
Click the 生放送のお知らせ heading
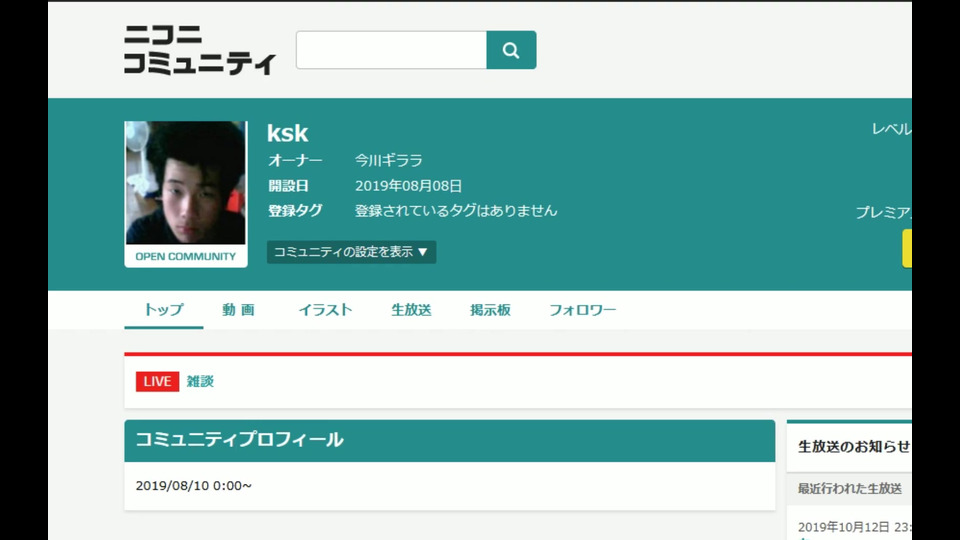pyautogui.click(x=854, y=447)
